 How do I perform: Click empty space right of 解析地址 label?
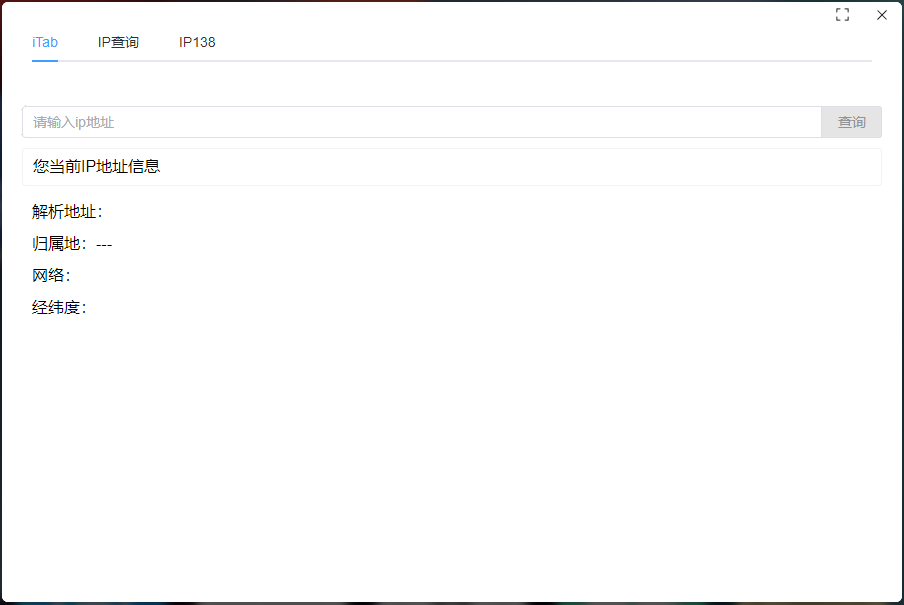(400, 212)
